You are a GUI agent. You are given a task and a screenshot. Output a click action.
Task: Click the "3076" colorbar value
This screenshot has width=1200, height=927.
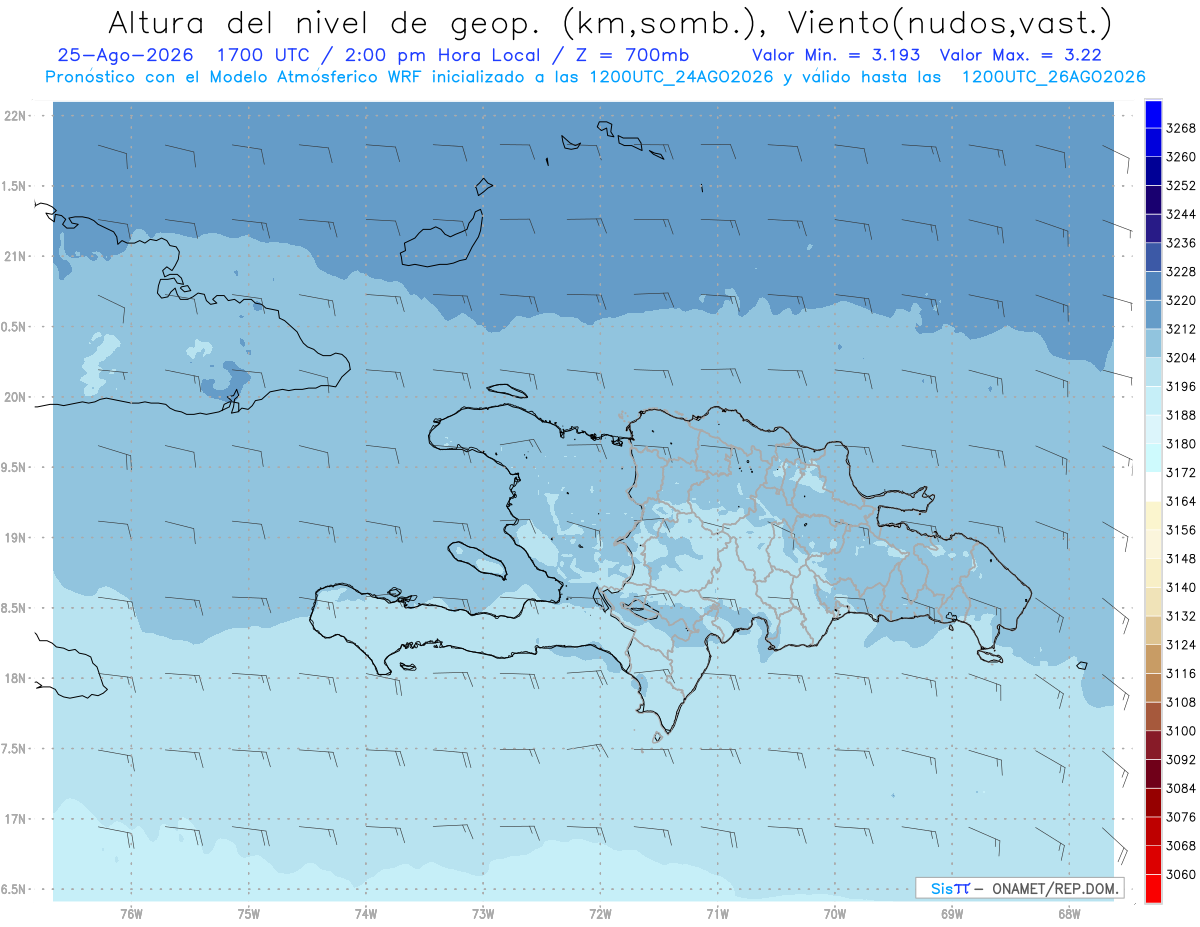pyautogui.click(x=1181, y=817)
